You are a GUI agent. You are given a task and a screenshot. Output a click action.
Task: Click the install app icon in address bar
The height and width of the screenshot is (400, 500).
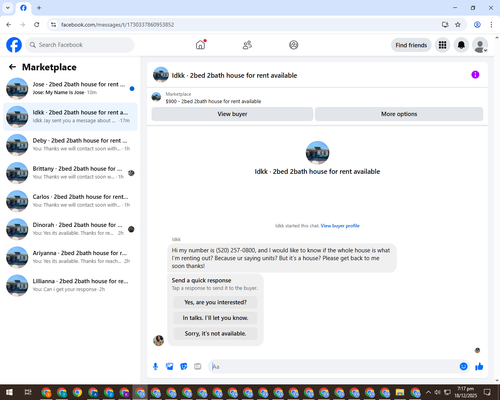(445, 25)
